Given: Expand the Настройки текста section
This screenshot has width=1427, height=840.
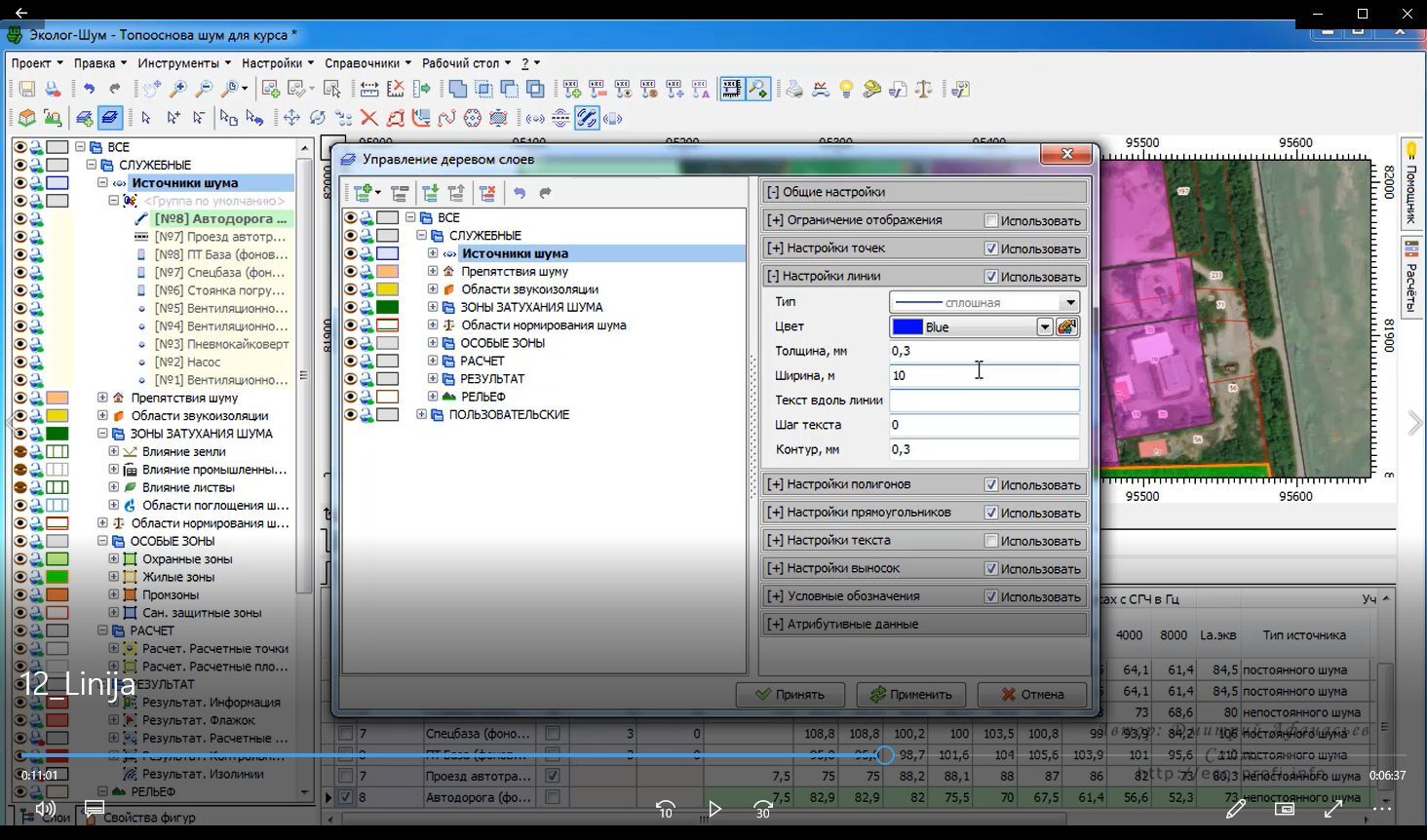Looking at the screenshot, I should pos(776,541).
